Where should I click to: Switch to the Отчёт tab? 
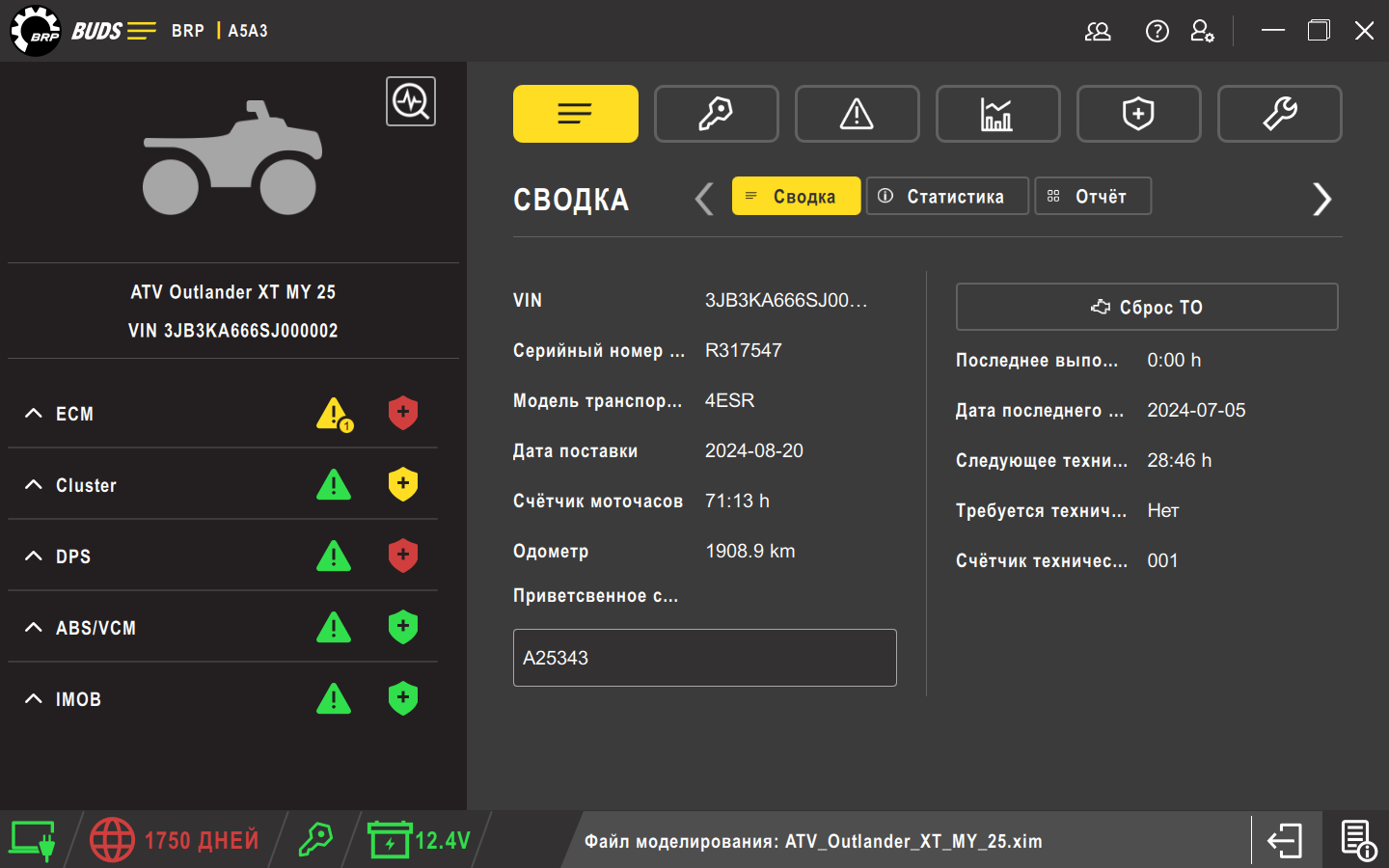click(x=1093, y=196)
